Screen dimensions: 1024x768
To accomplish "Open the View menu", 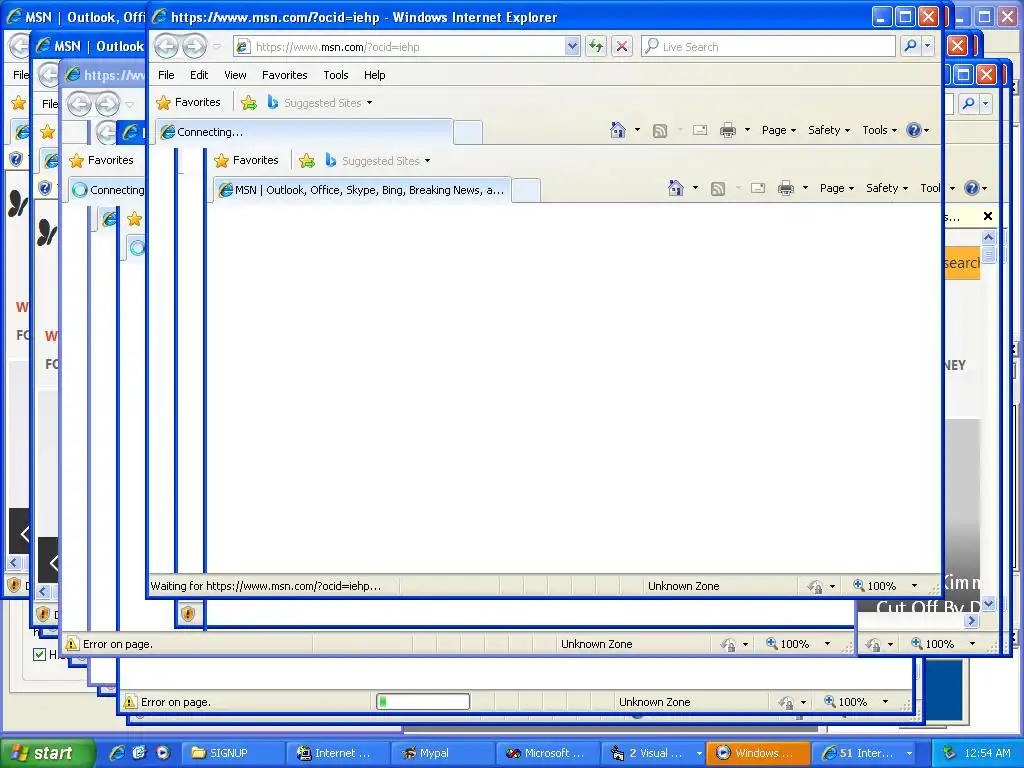I will point(235,75).
